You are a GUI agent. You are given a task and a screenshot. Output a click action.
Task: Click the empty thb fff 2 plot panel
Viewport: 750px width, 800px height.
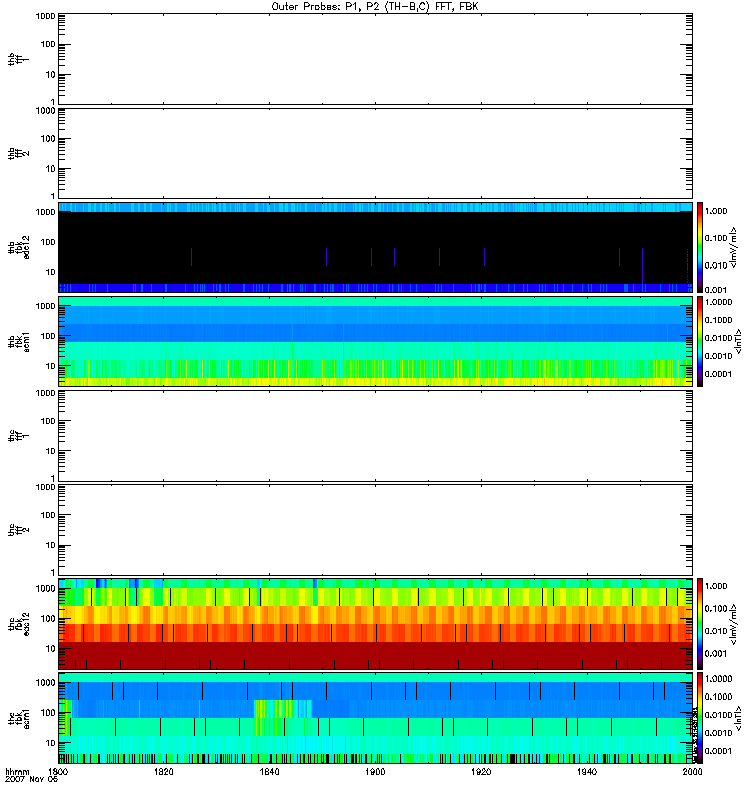376,154
